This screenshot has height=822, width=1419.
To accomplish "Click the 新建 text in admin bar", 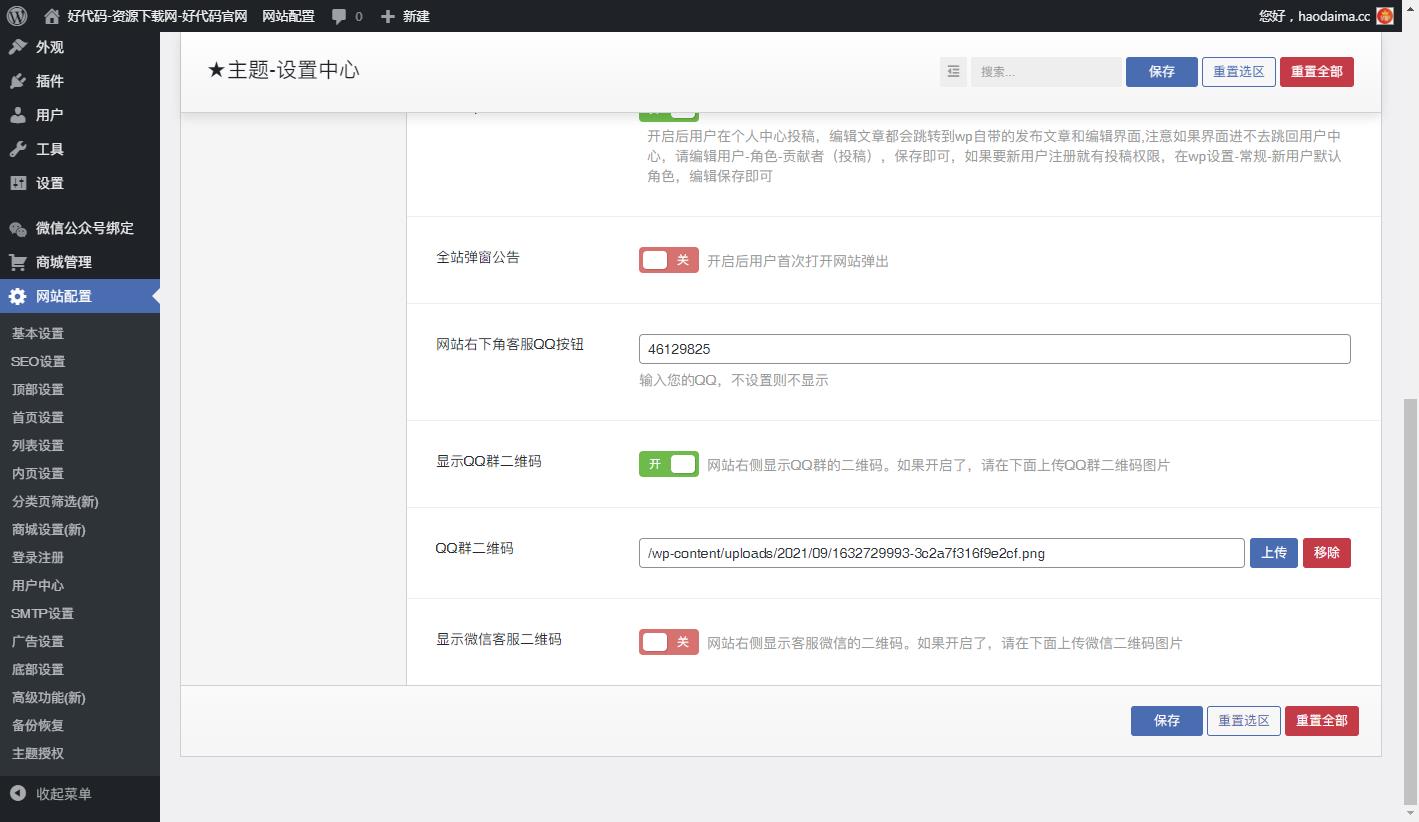I will tap(415, 16).
